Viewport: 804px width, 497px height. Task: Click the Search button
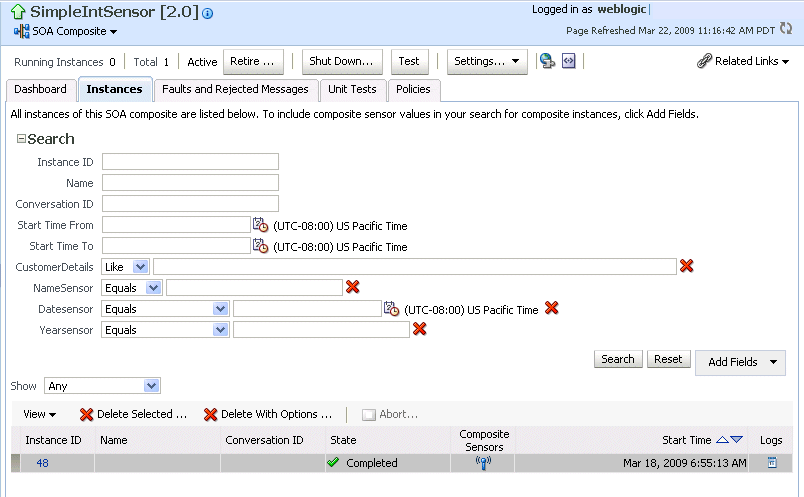click(x=618, y=359)
